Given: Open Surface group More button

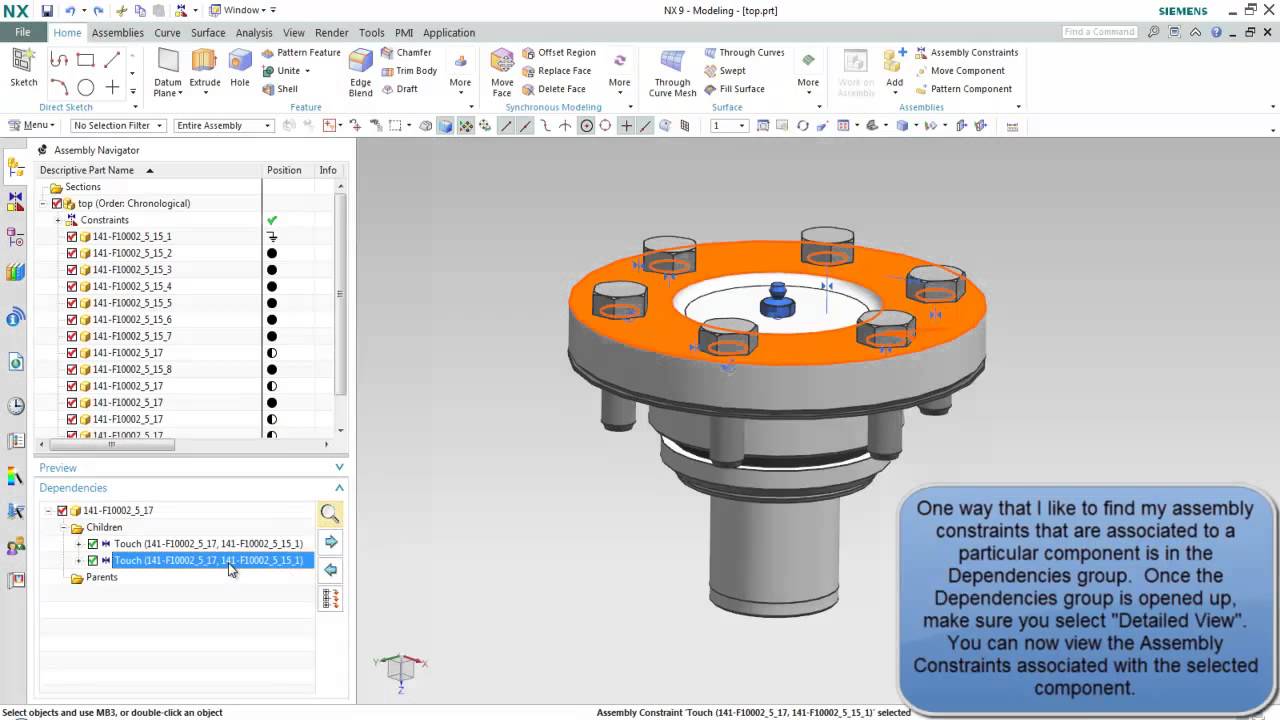Looking at the screenshot, I should (808, 72).
